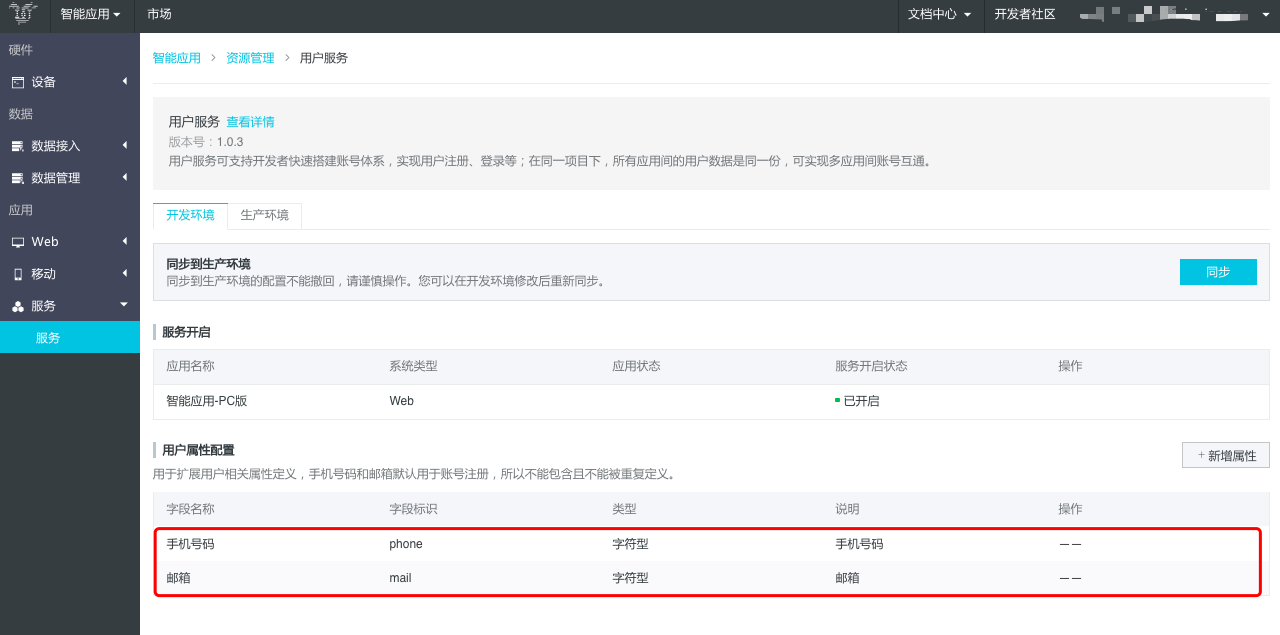Viewport: 1280px width, 635px height.
Task: Click the 同步 button
Action: pos(1218,272)
